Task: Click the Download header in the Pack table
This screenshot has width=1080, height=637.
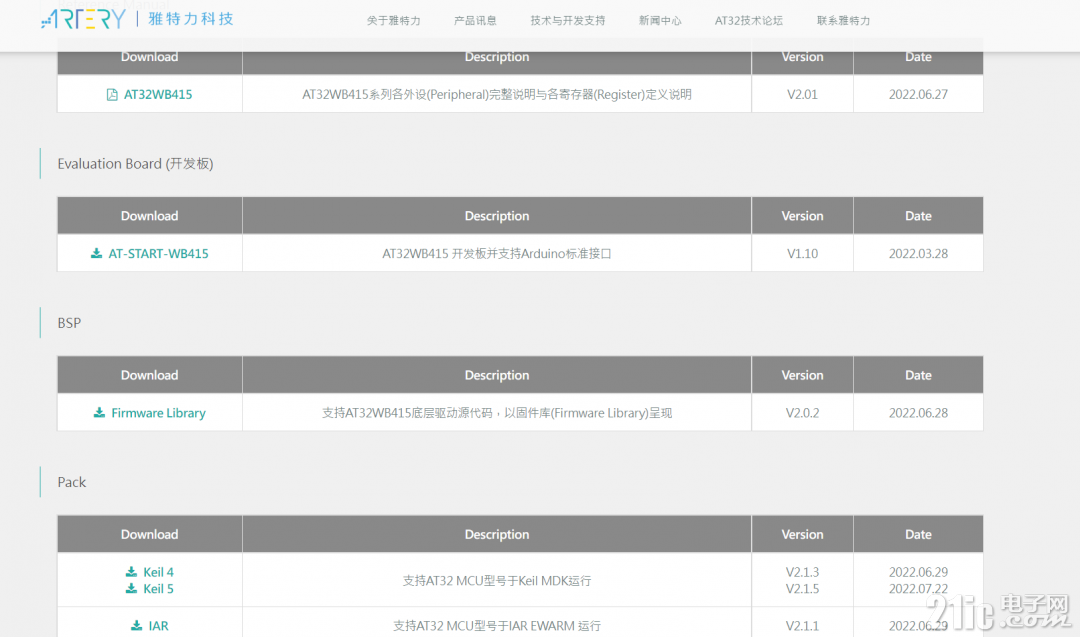Action: pos(149,534)
